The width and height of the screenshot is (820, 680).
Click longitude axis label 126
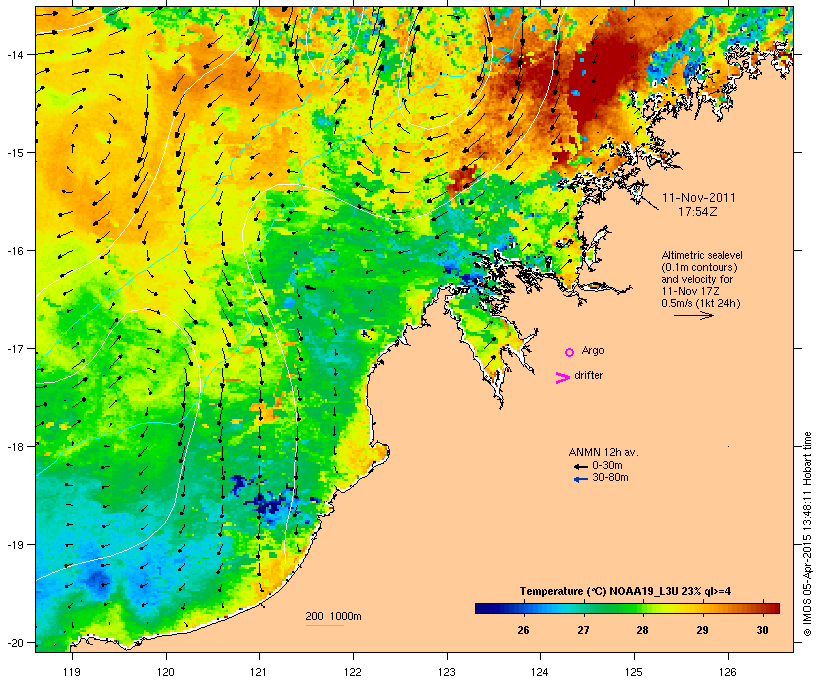point(727,672)
